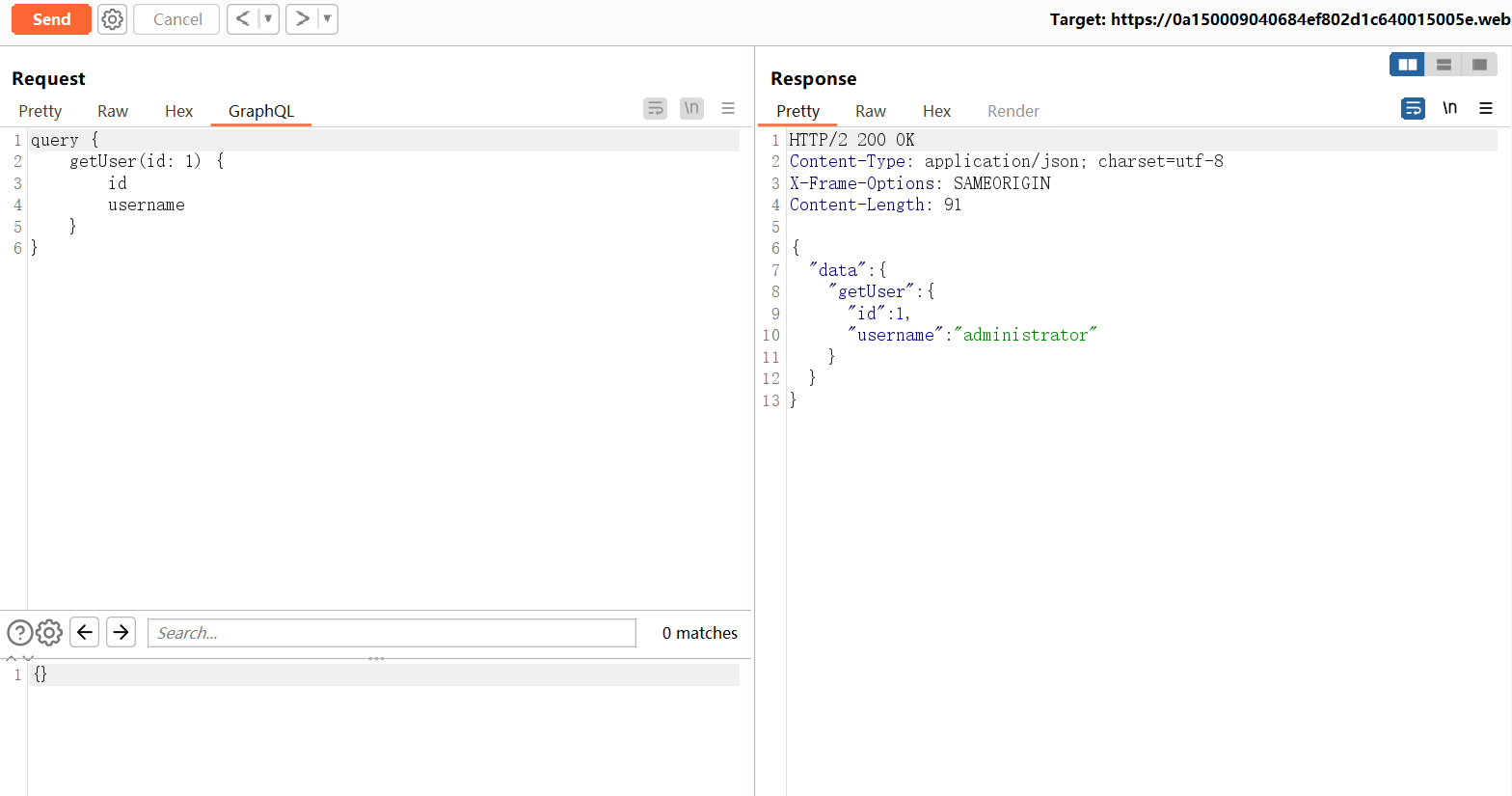Image resolution: width=1512 pixels, height=796 pixels.
Task: Expand the back history dropdown arrow
Action: pyautogui.click(x=268, y=19)
